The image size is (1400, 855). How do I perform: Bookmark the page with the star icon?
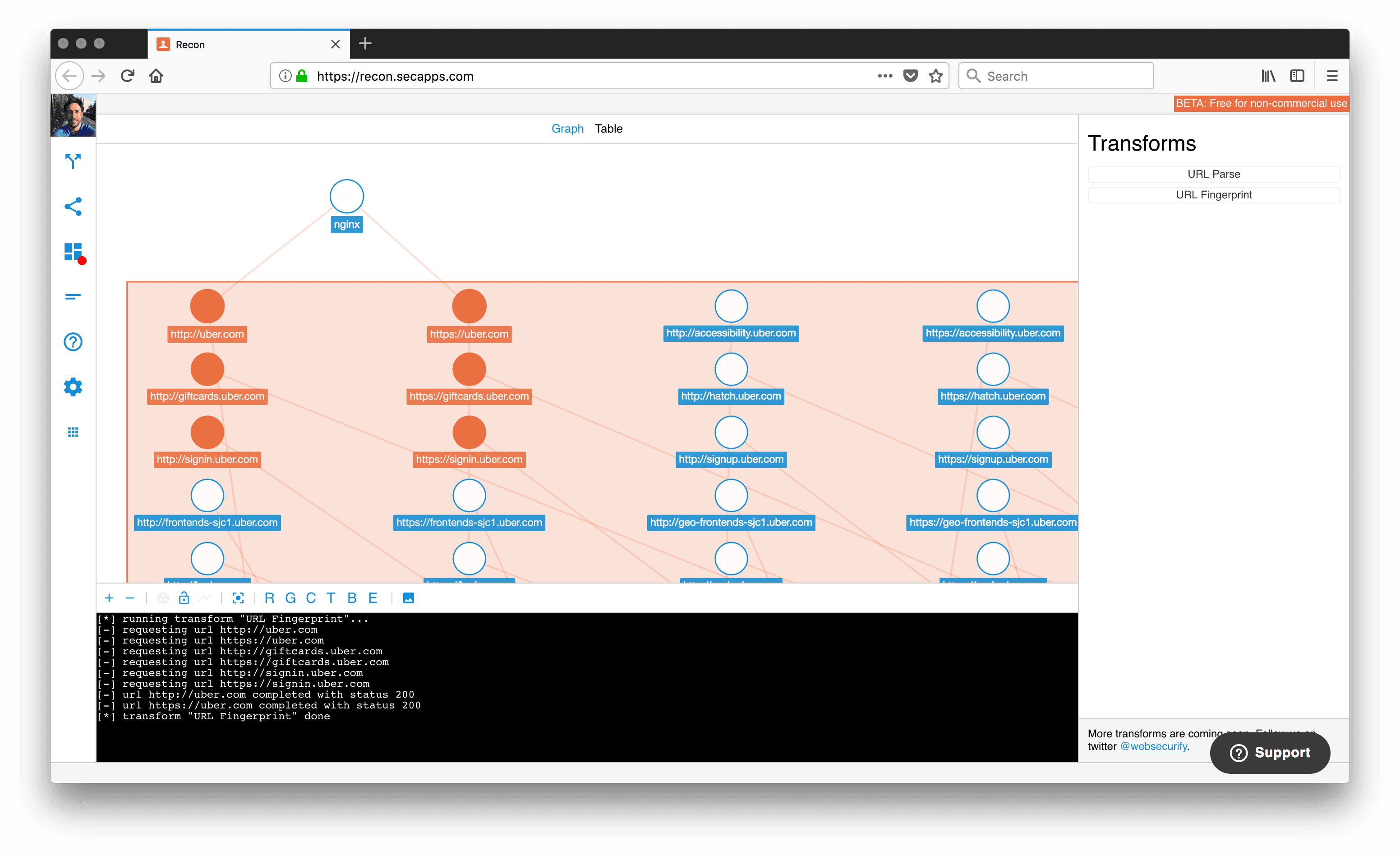[936, 76]
